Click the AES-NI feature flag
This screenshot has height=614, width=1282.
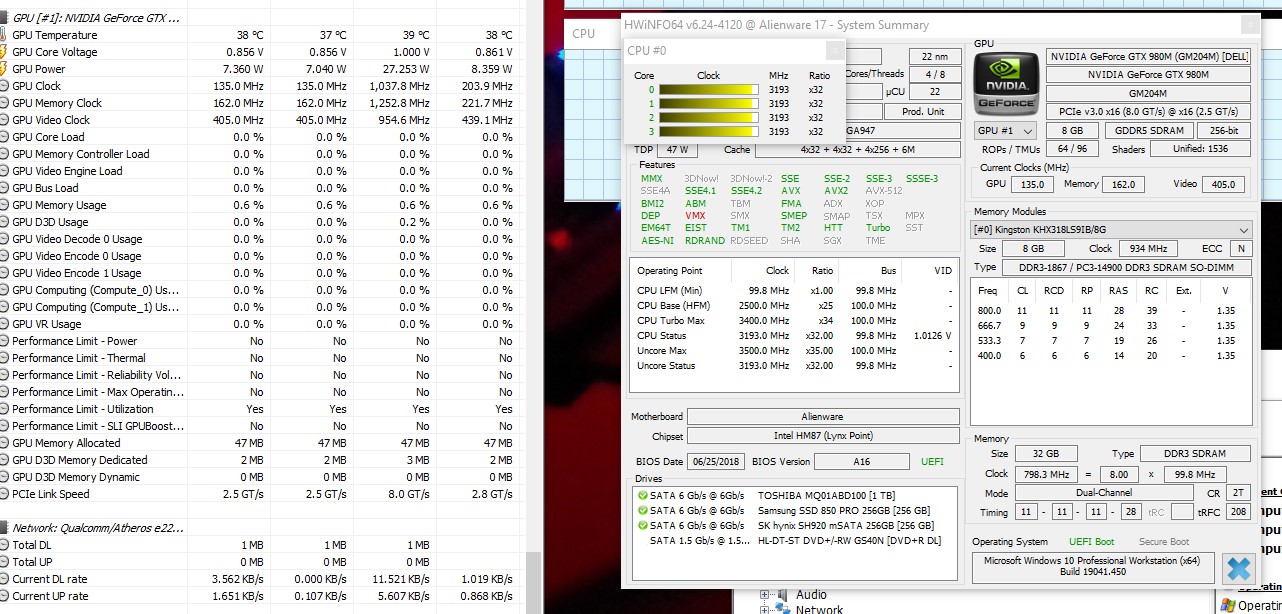coord(656,241)
